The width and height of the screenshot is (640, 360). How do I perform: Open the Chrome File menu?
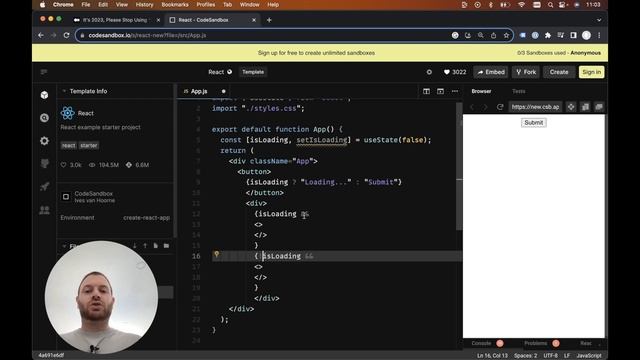point(86,5)
